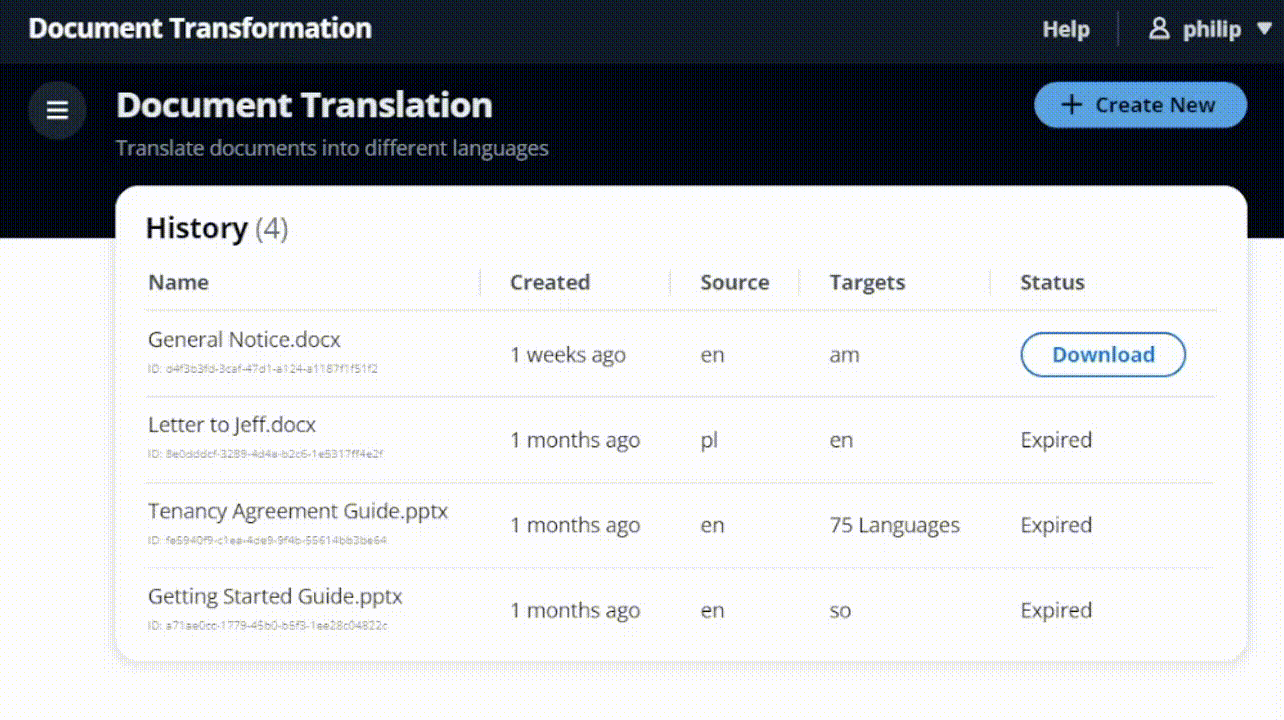Open the hamburger navigation menu
Viewport: 1284px width, 720px height.
57,110
